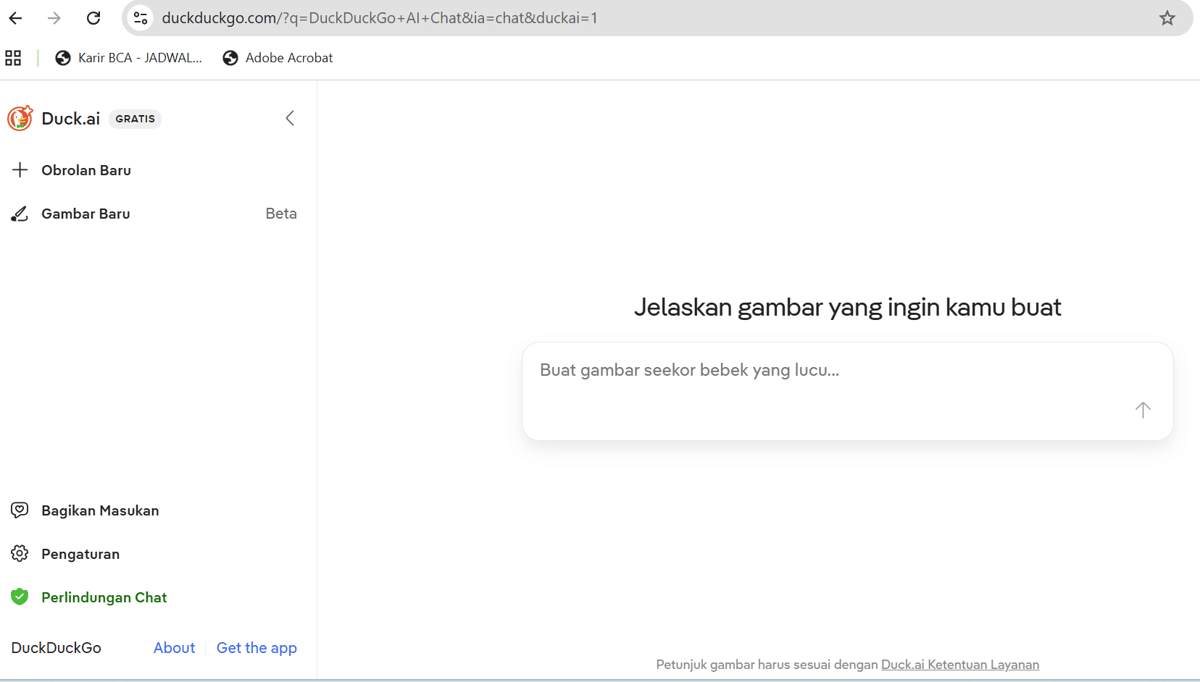Select the Gambar Baru brush icon
The height and width of the screenshot is (682, 1200).
[20, 213]
